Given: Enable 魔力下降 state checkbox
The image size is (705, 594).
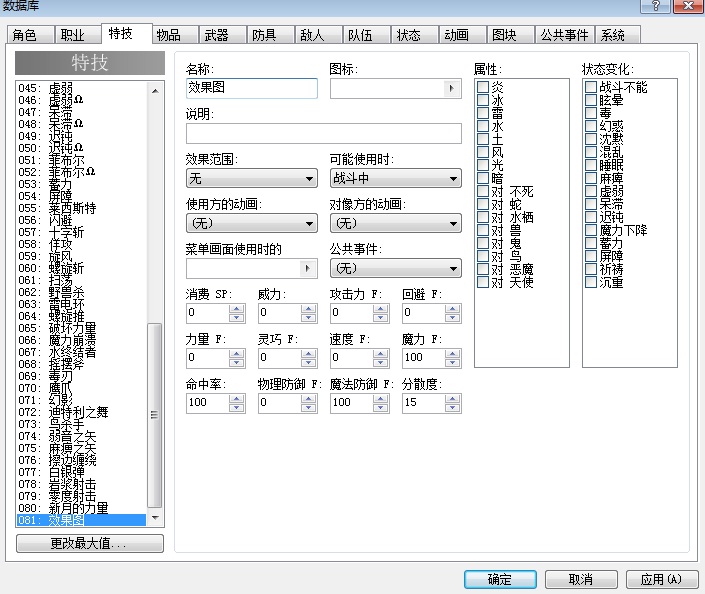Looking at the screenshot, I should pyautogui.click(x=591, y=230).
